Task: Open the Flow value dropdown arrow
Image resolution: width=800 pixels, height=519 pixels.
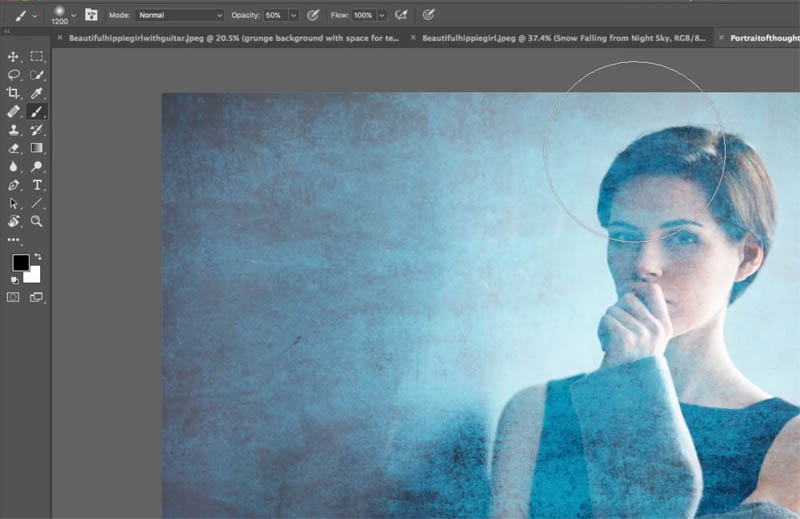Action: pyautogui.click(x=382, y=15)
